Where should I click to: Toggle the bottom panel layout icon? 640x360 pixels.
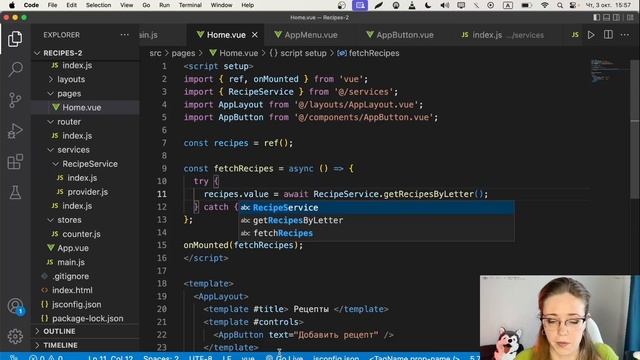click(x=607, y=18)
